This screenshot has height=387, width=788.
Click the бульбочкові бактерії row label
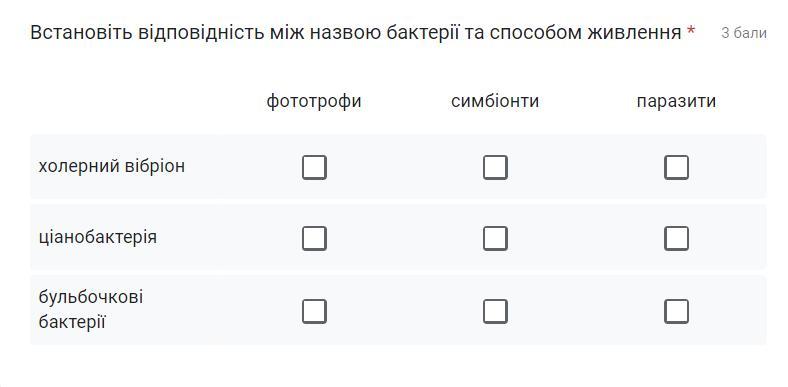[x=90, y=310]
